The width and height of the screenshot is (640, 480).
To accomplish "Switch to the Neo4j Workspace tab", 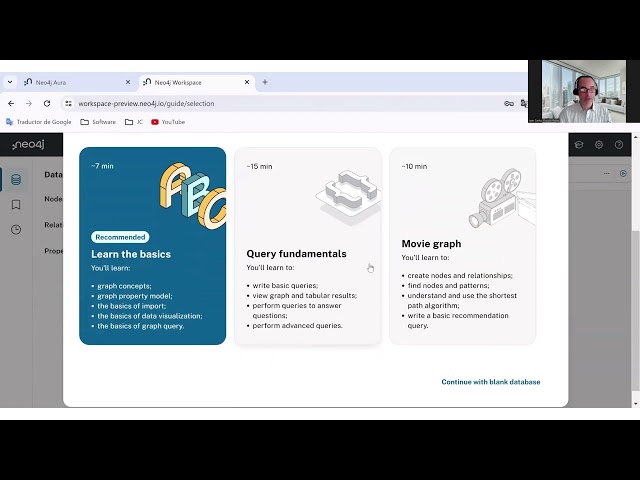I will point(197,82).
